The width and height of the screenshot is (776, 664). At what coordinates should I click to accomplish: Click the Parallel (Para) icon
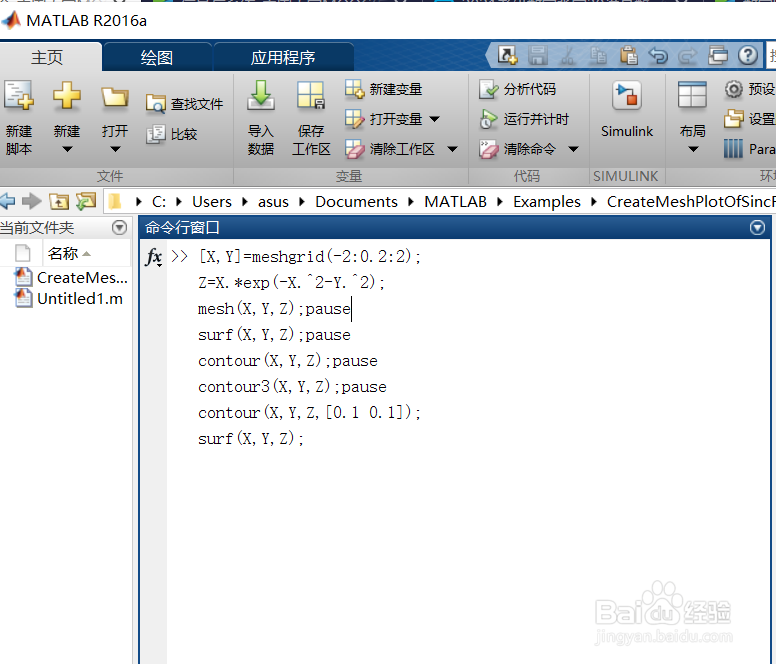[733, 148]
